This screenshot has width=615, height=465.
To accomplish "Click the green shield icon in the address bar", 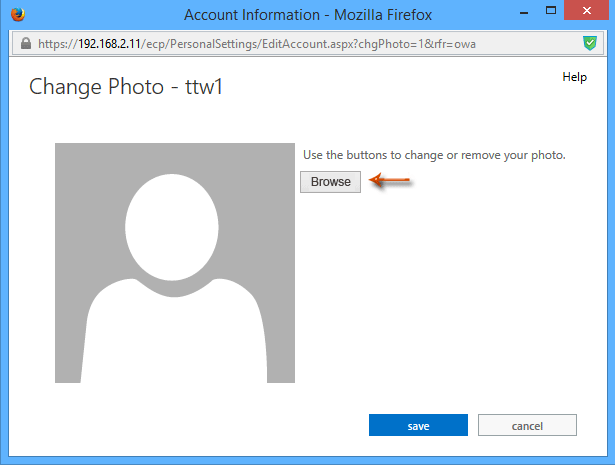I will click(x=590, y=45).
